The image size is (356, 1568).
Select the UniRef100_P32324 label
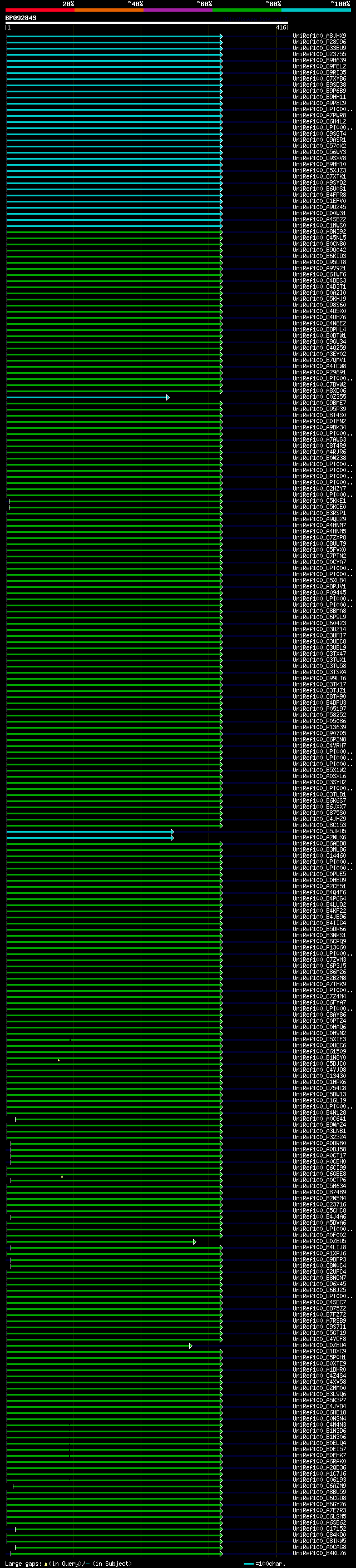coord(319,1136)
